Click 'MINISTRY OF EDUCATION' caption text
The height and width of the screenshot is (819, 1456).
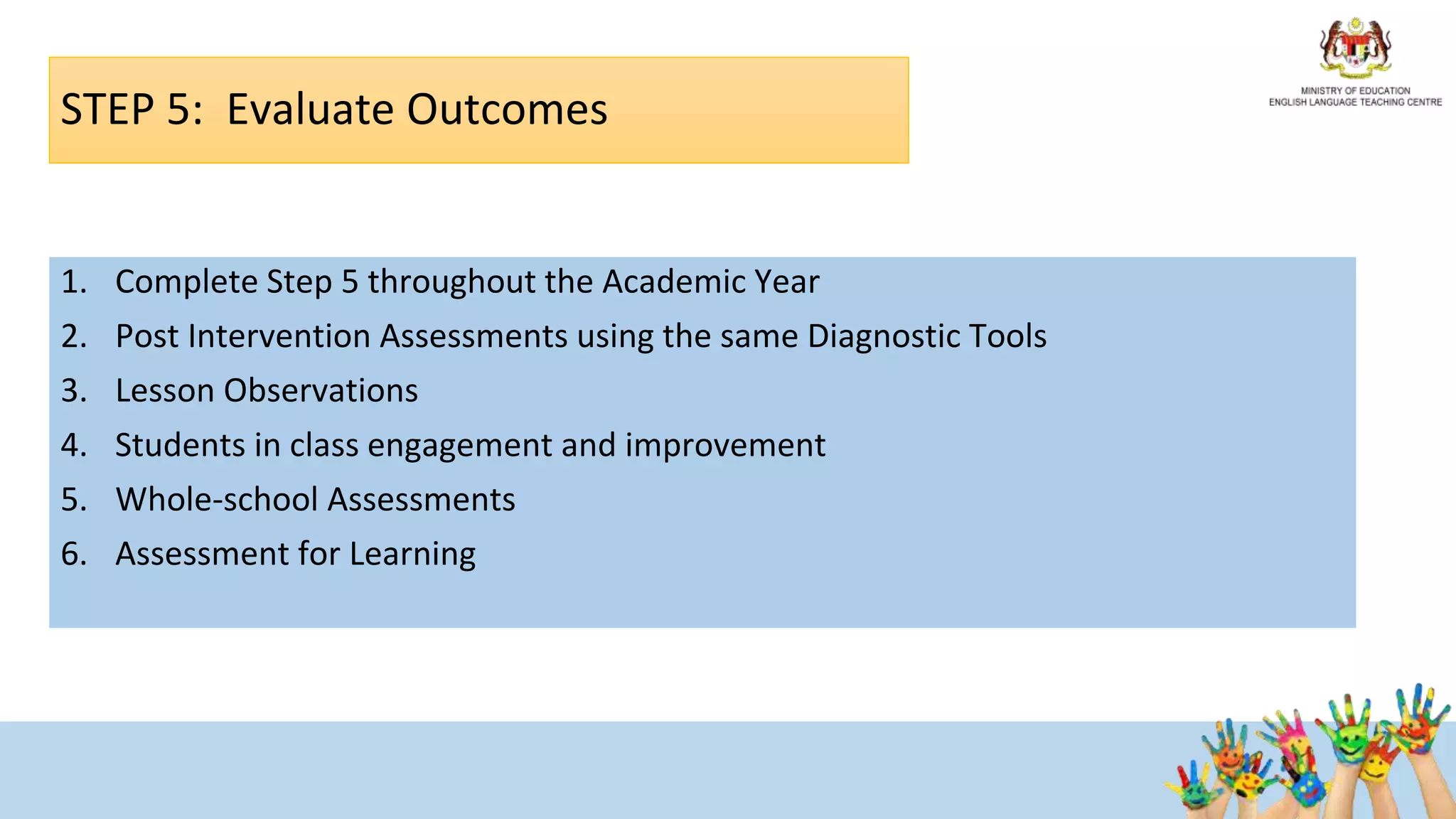pyautogui.click(x=1355, y=91)
